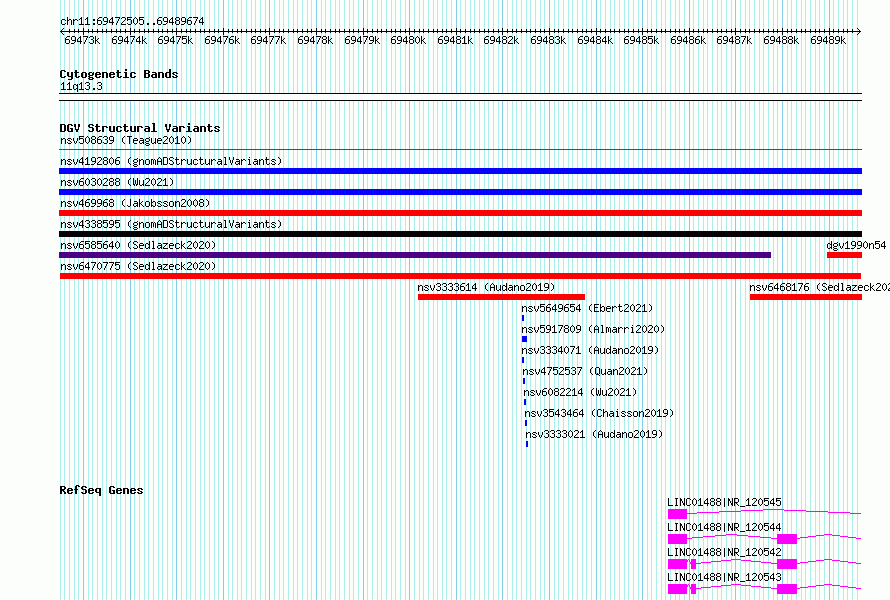890x600 pixels.
Task: Select the nsv469968 red variant bar
Action: click(460, 213)
